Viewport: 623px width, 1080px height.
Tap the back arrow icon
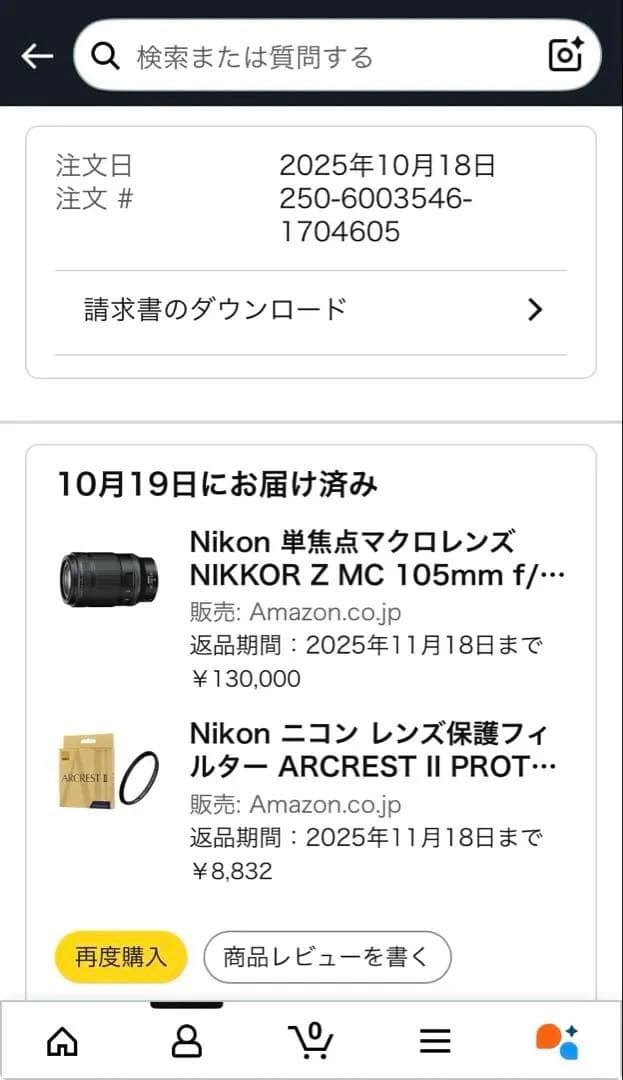(36, 54)
